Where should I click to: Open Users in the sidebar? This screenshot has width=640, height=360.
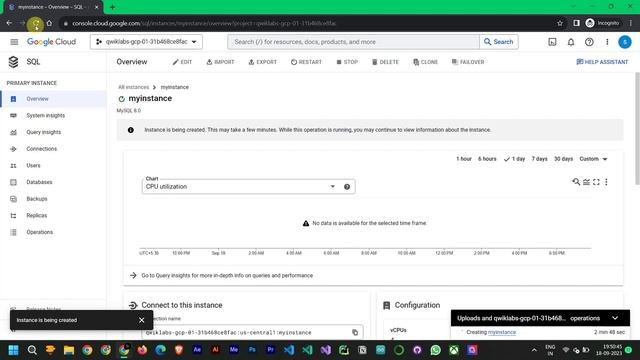point(53,166)
